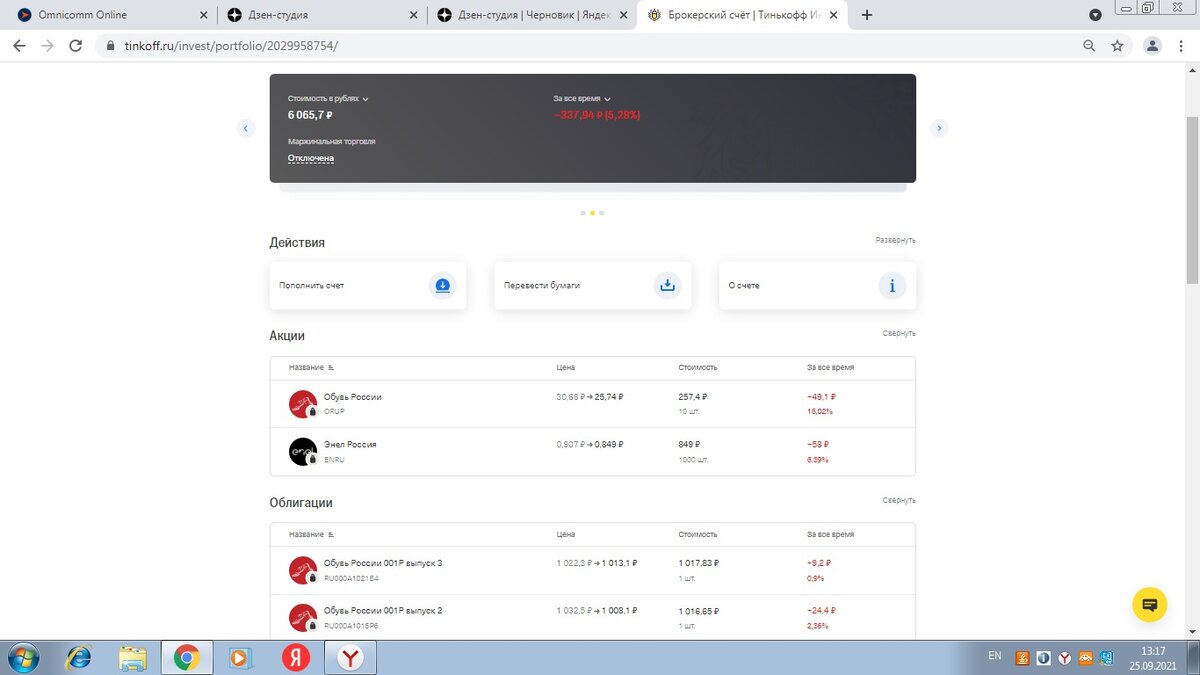
Task: Reload the Tinkoff portfolio page
Action: pyautogui.click(x=75, y=46)
